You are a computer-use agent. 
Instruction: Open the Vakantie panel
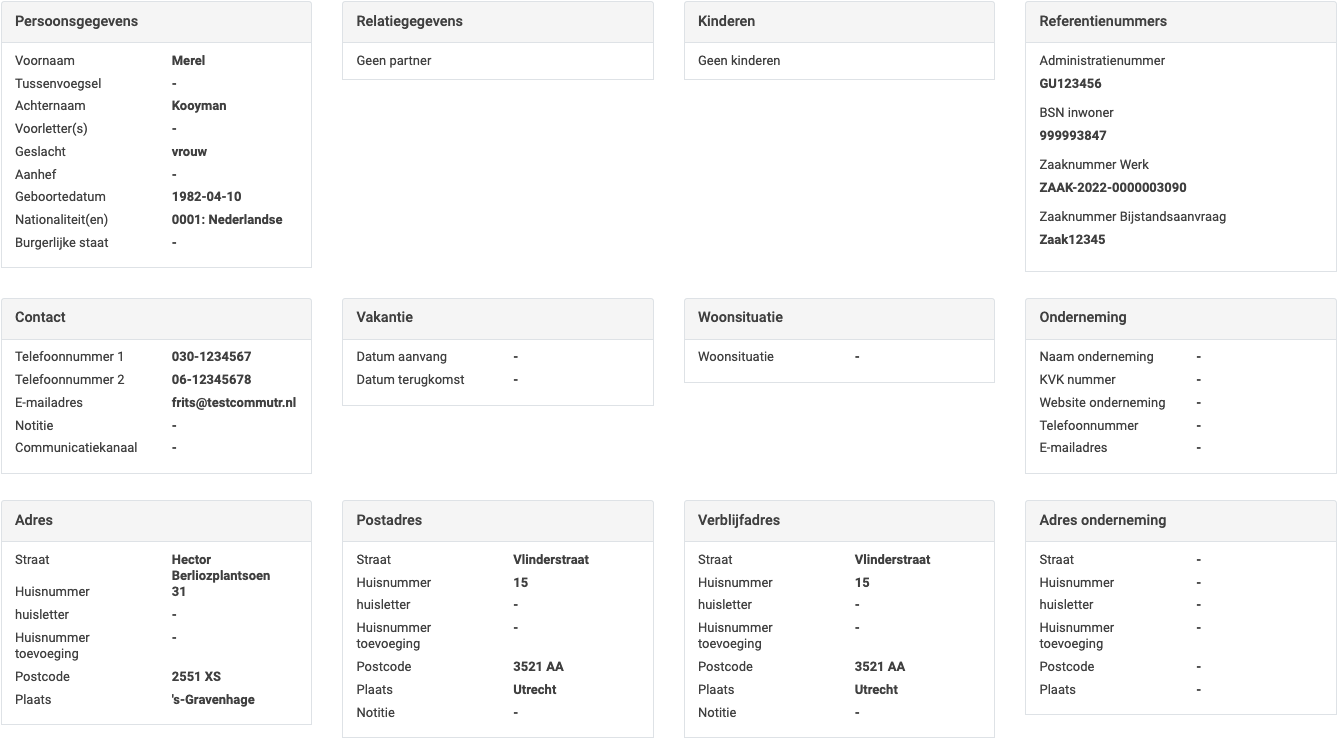point(383,317)
